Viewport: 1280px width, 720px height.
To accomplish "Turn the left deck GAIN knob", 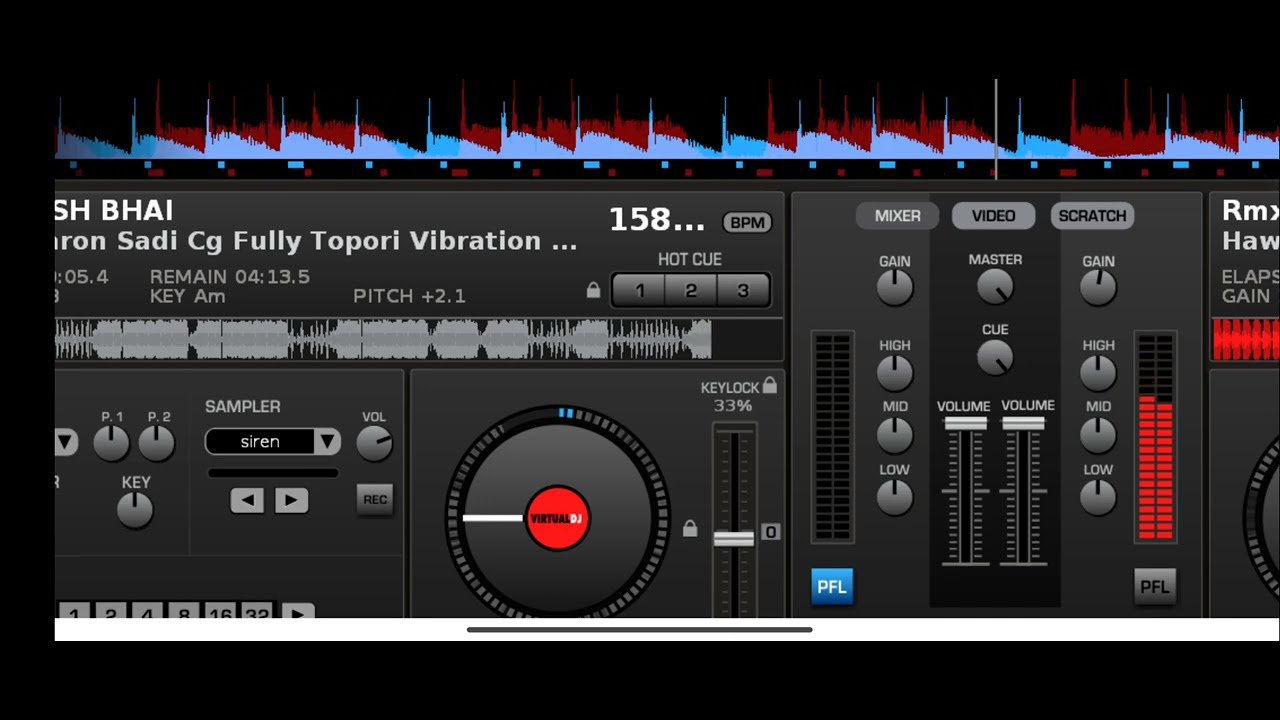I will coord(895,288).
